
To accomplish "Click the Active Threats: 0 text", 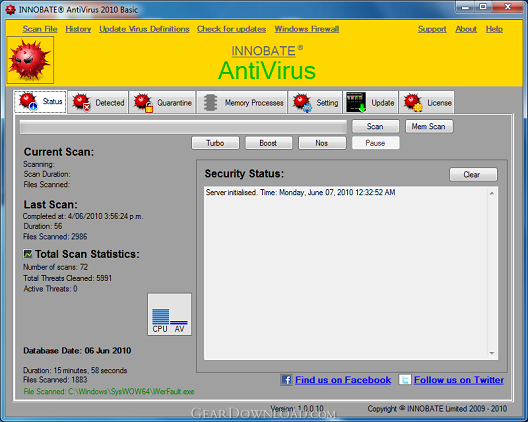I will (x=51, y=289).
